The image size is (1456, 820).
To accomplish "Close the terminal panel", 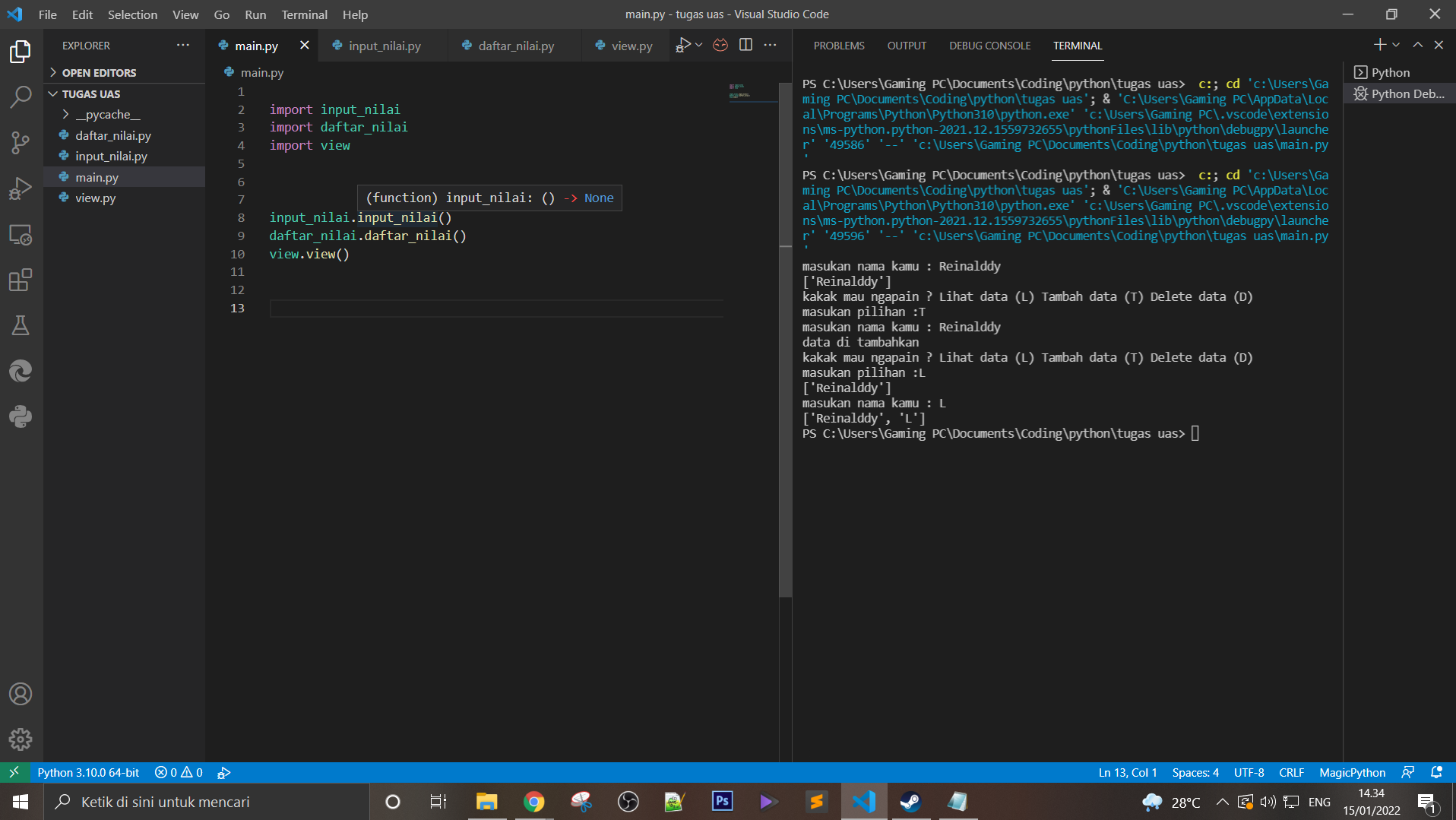I will tap(1439, 45).
